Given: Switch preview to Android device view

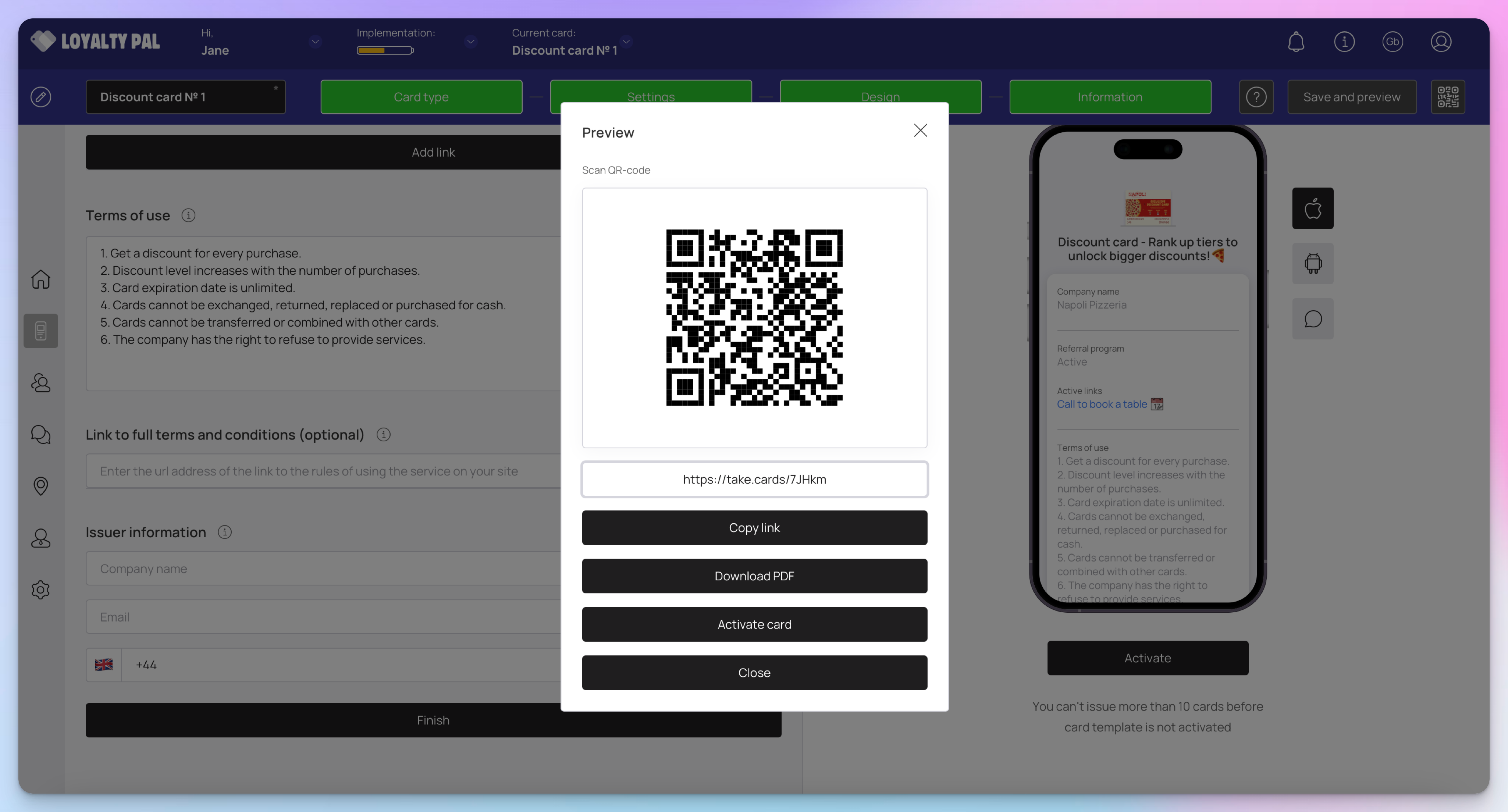Looking at the screenshot, I should pyautogui.click(x=1312, y=263).
